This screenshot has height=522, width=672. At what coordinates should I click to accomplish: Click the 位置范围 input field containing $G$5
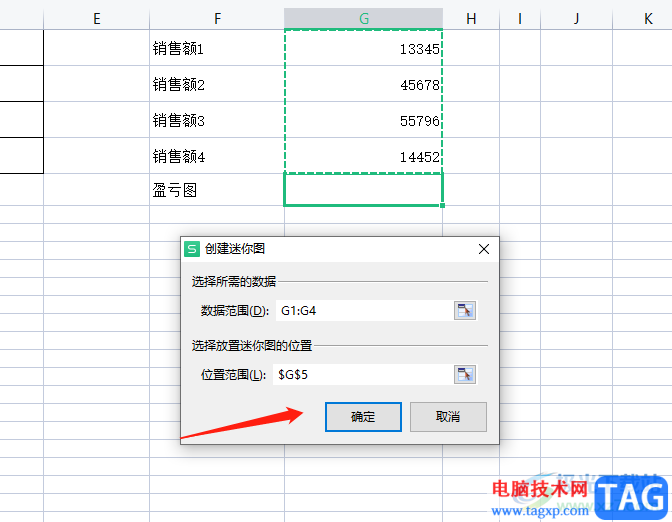pyautogui.click(x=363, y=375)
